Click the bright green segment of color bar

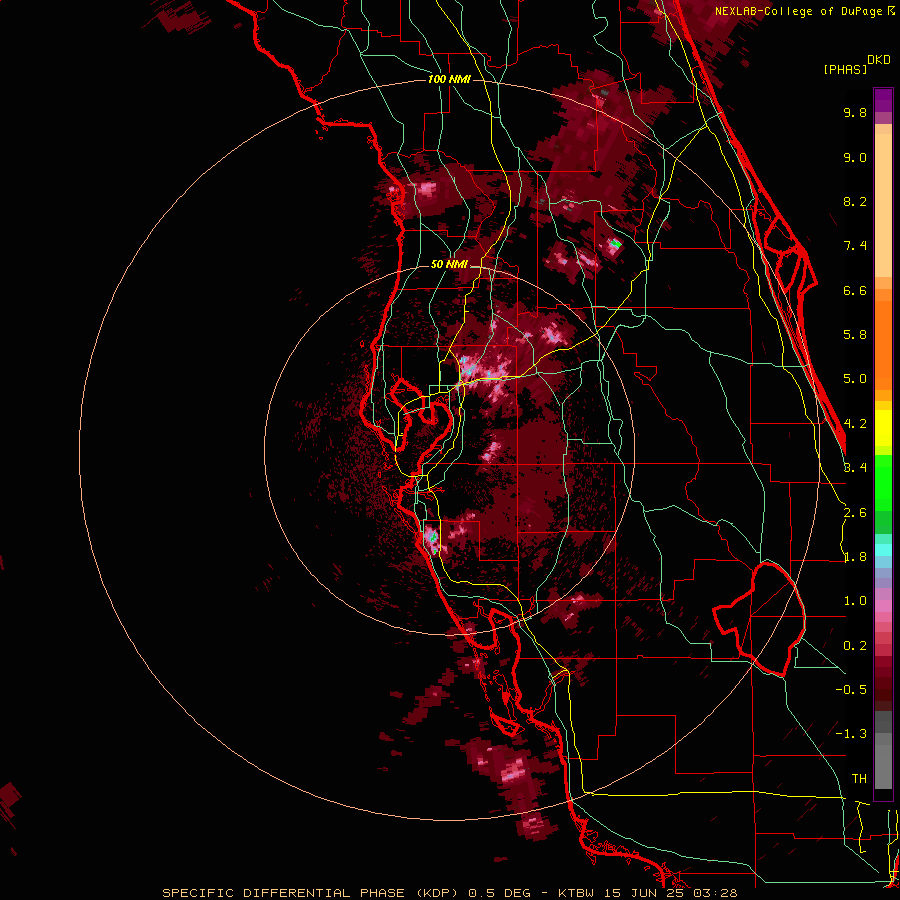[x=883, y=482]
